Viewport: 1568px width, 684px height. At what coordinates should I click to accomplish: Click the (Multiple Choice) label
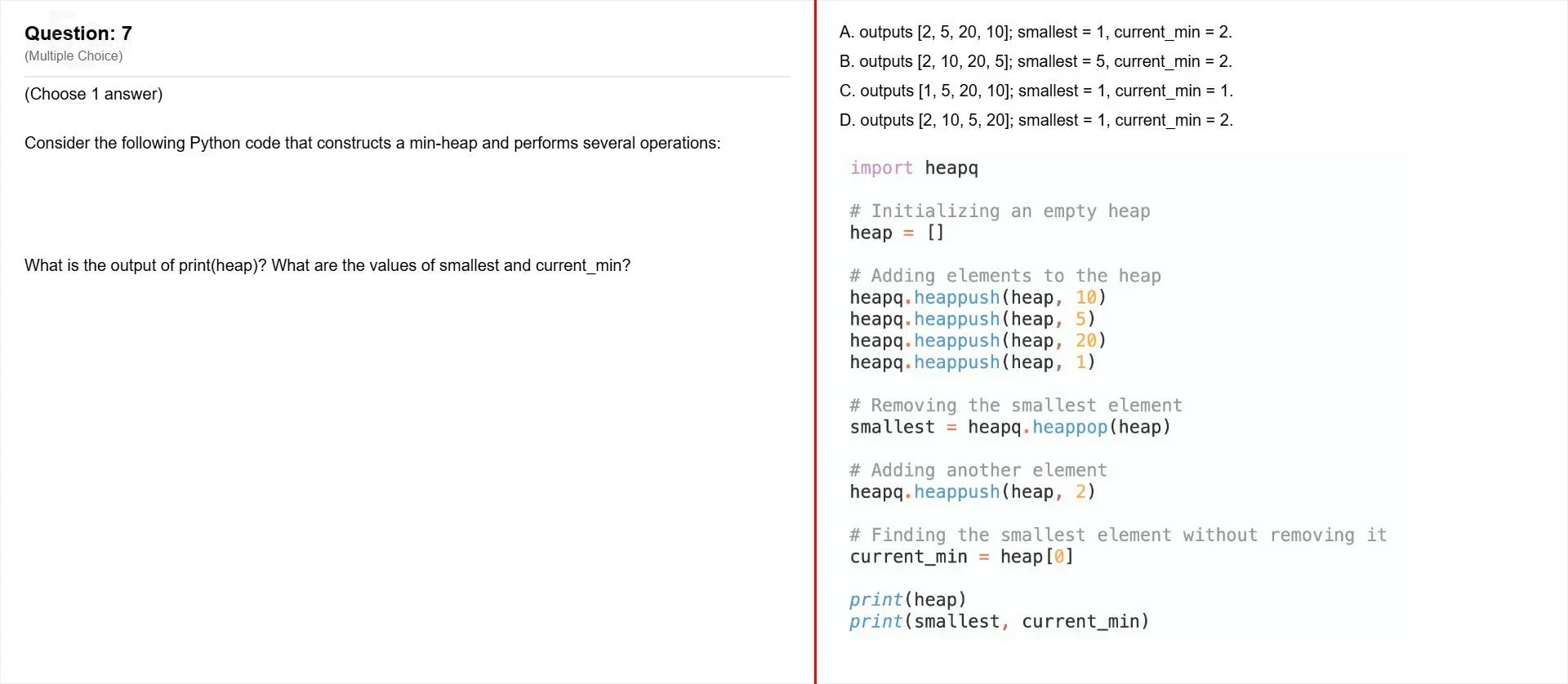point(73,56)
